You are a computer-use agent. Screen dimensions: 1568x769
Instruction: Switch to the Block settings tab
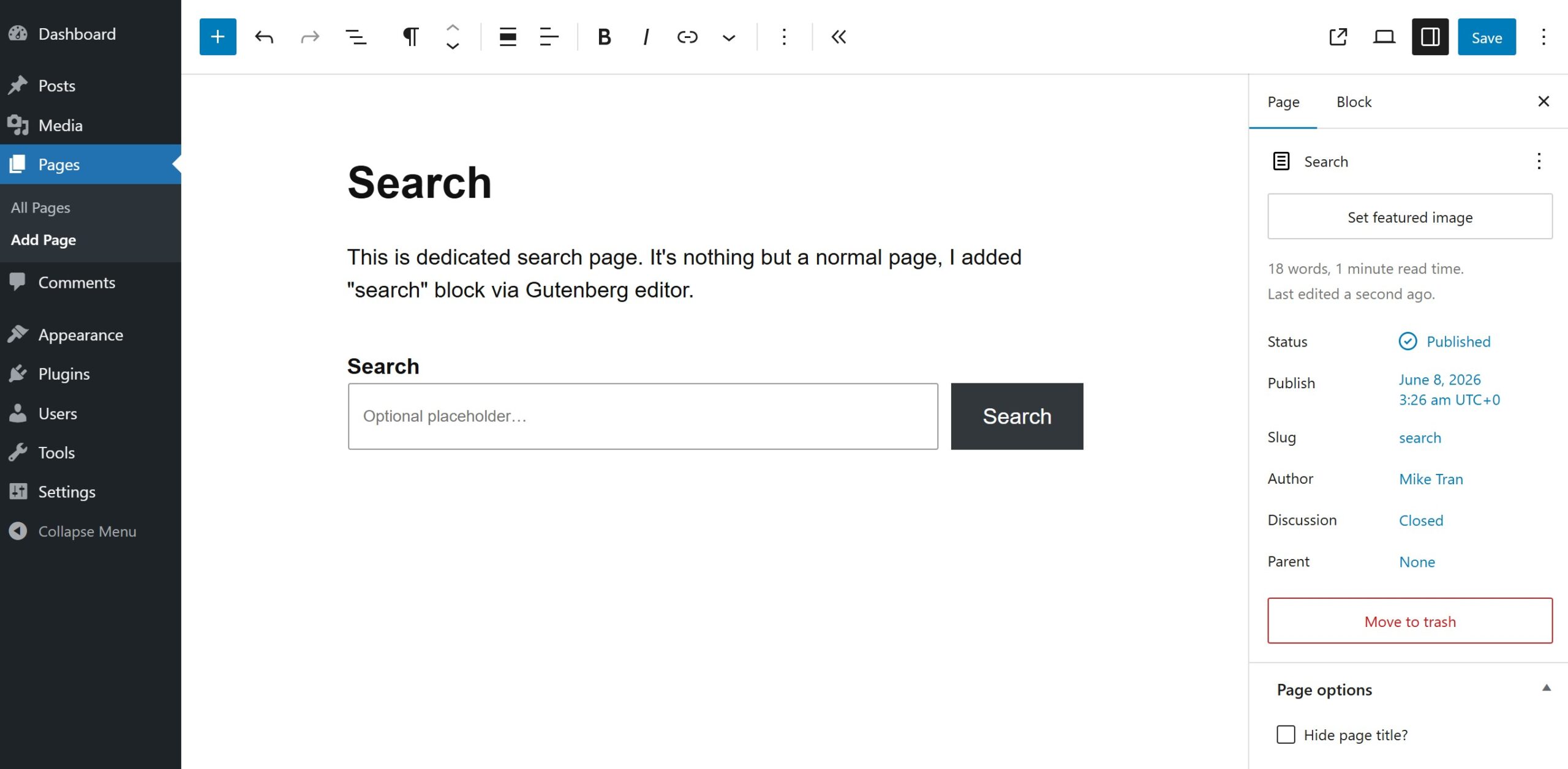click(1354, 102)
